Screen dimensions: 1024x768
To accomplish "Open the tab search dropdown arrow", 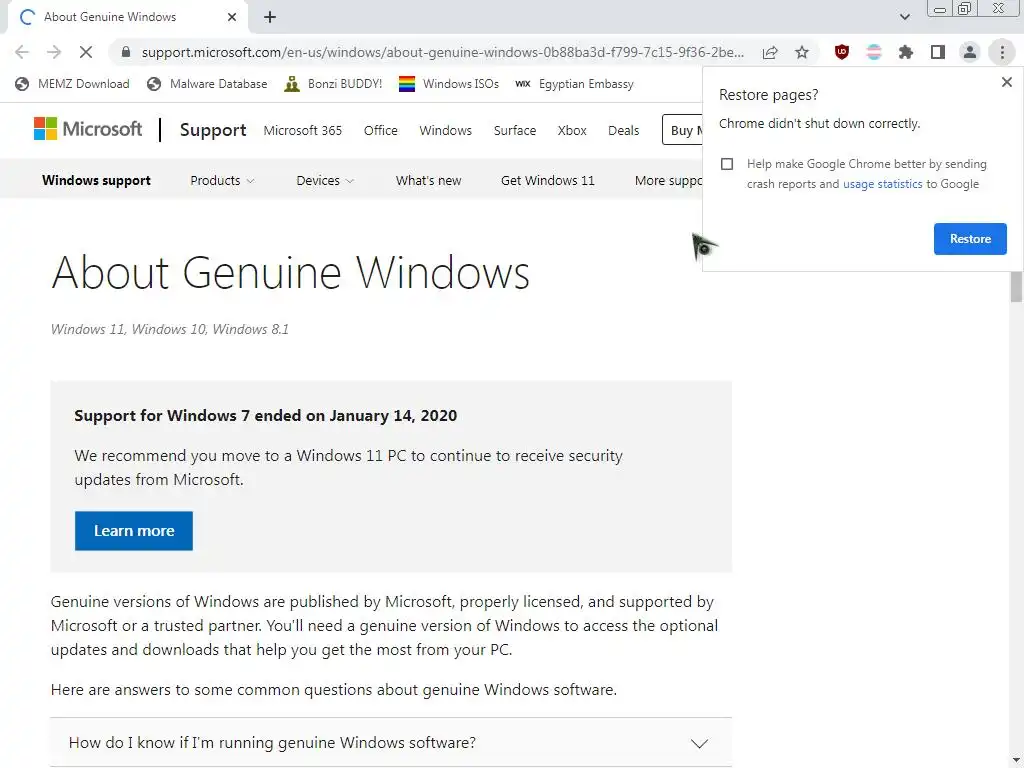I will coord(904,17).
